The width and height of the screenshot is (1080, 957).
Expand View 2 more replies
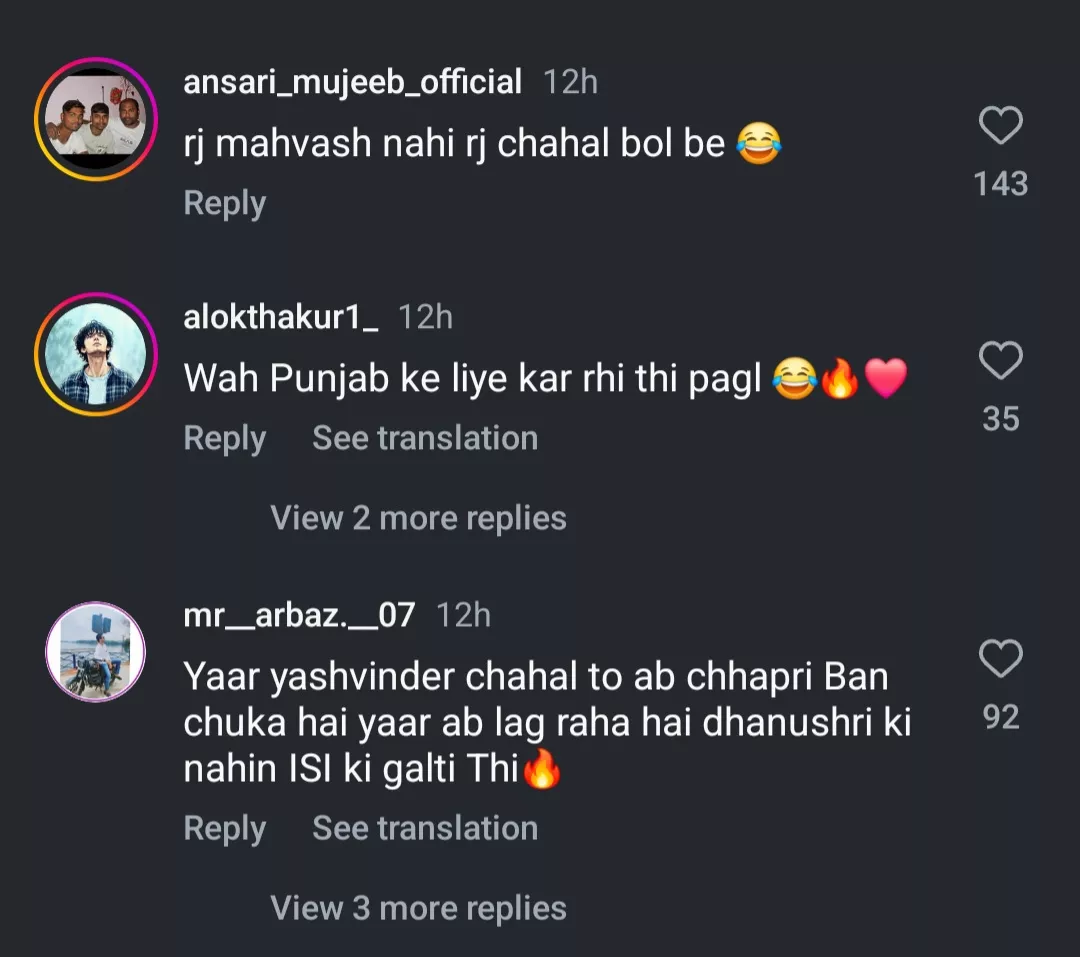click(418, 518)
